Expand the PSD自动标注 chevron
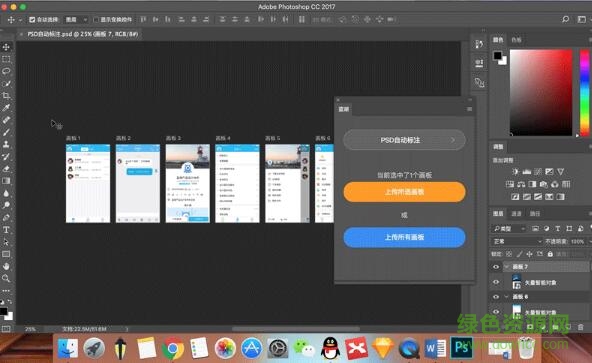592x363 pixels. (x=453, y=140)
